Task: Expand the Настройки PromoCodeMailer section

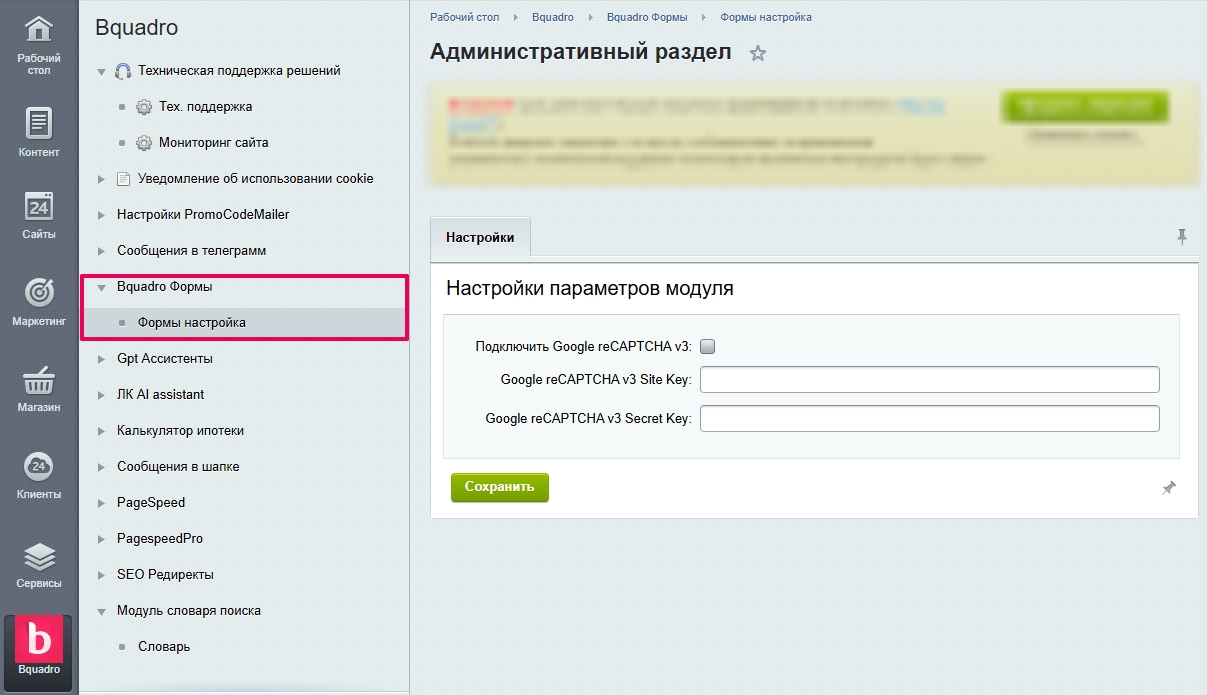Action: [x=98, y=214]
